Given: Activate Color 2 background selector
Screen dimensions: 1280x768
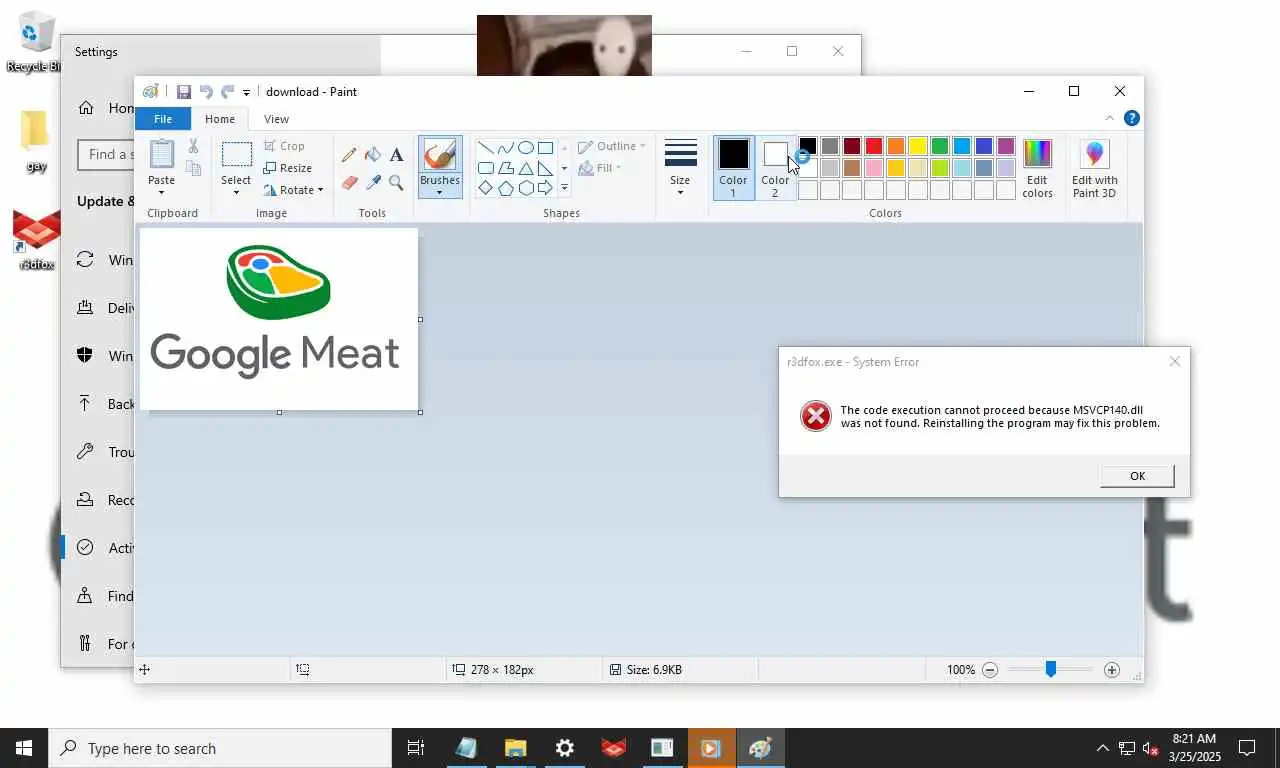Looking at the screenshot, I should click(775, 168).
